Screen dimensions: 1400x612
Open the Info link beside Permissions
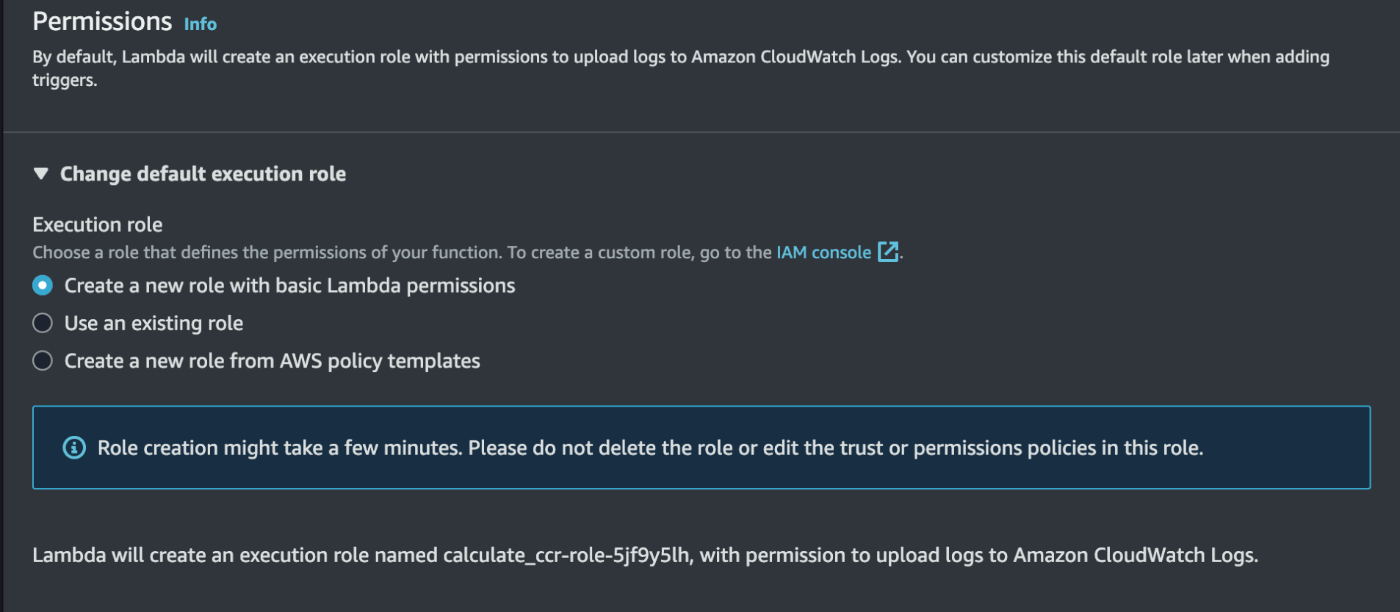(x=200, y=24)
